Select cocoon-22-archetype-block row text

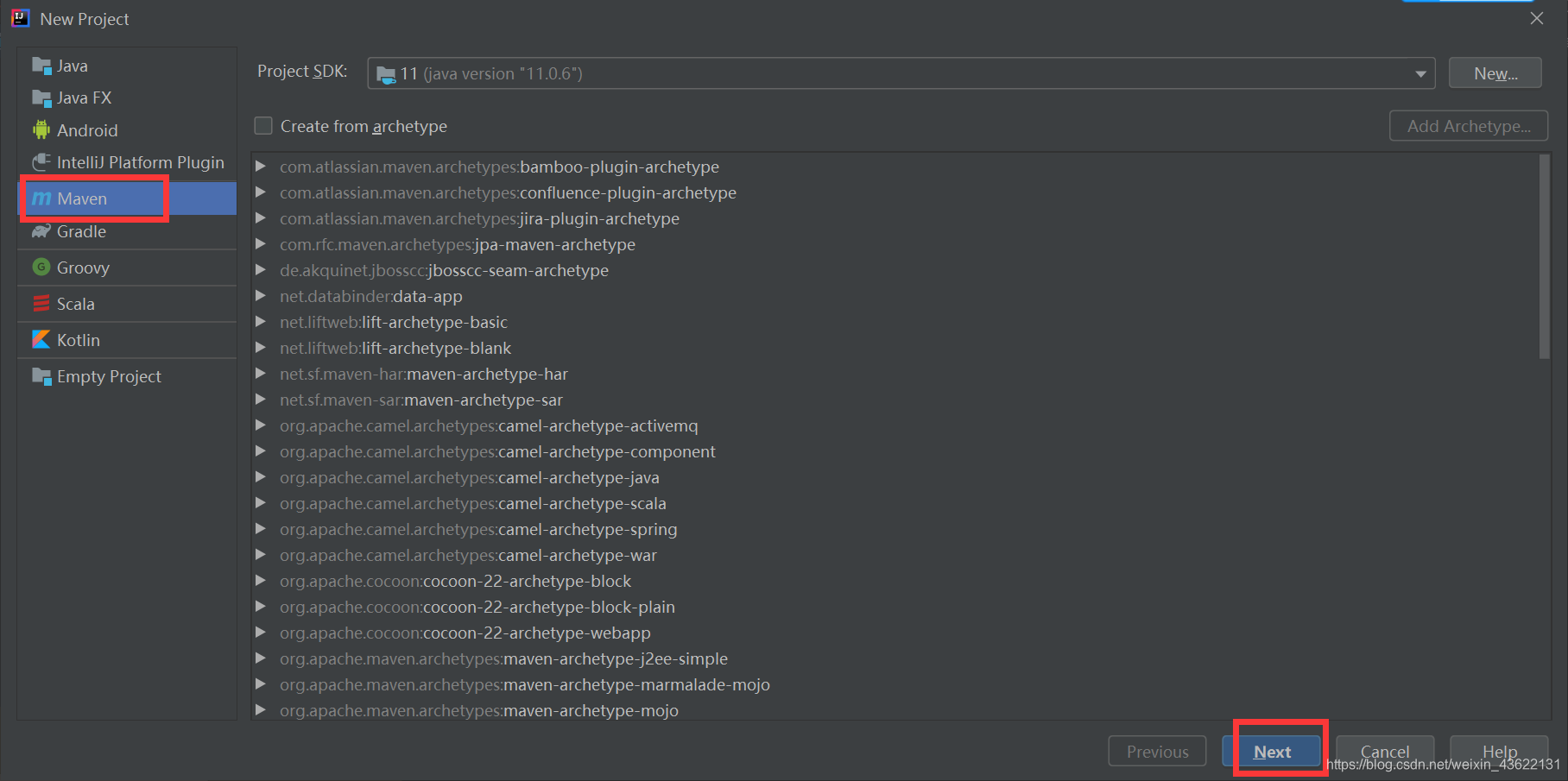tap(456, 581)
